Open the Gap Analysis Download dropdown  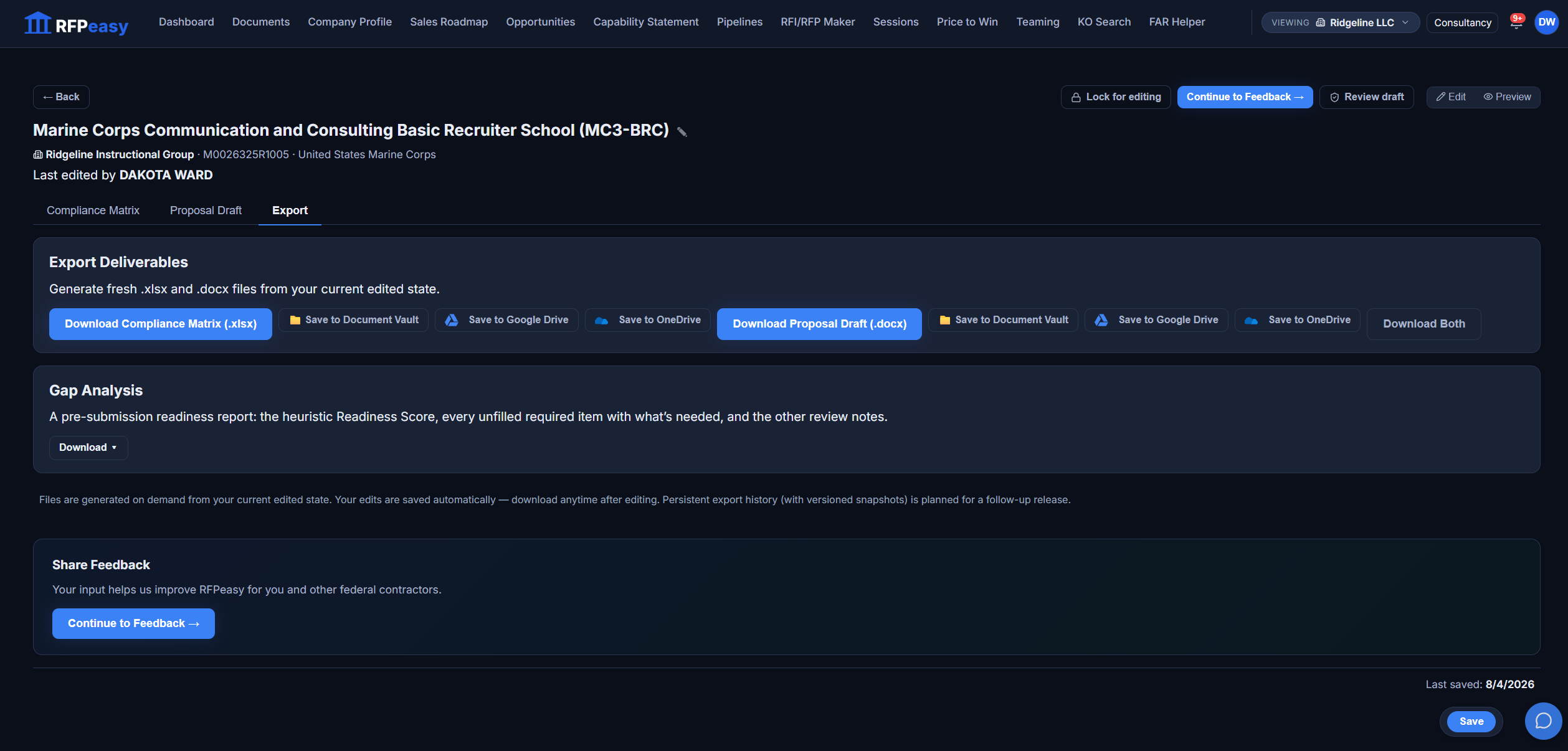pyautogui.click(x=88, y=448)
